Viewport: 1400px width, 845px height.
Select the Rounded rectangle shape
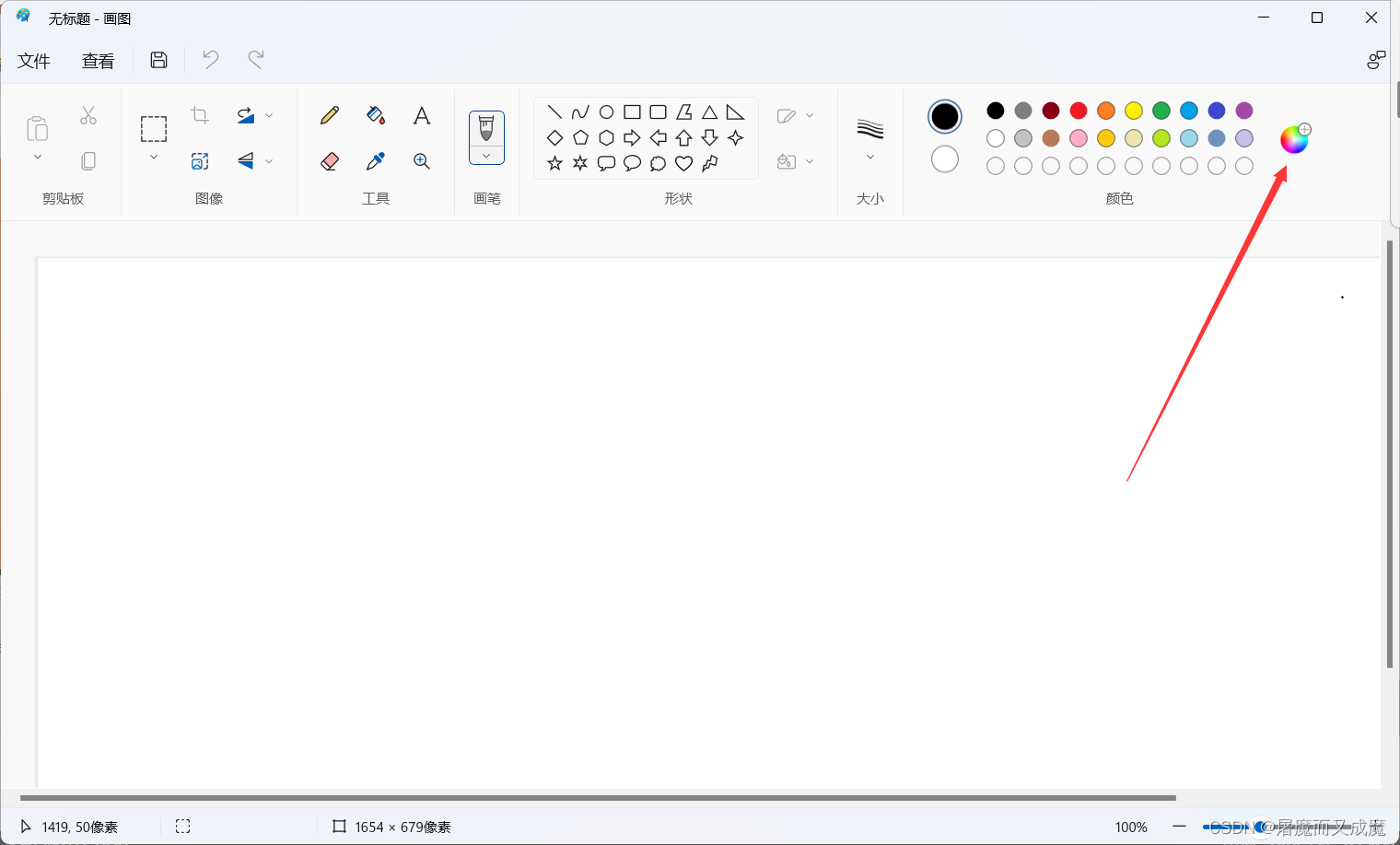[658, 111]
